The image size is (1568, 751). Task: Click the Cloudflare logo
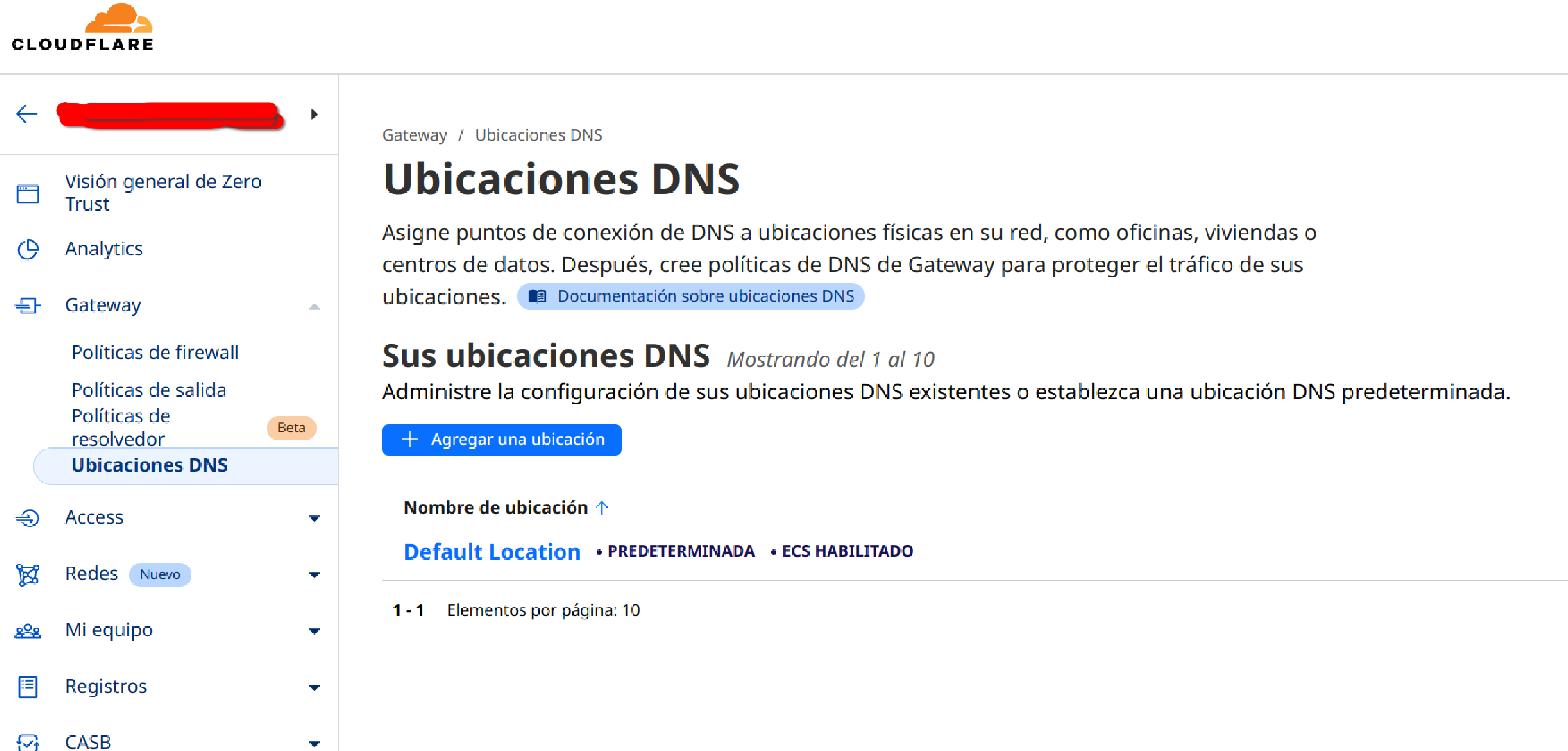tap(83, 28)
